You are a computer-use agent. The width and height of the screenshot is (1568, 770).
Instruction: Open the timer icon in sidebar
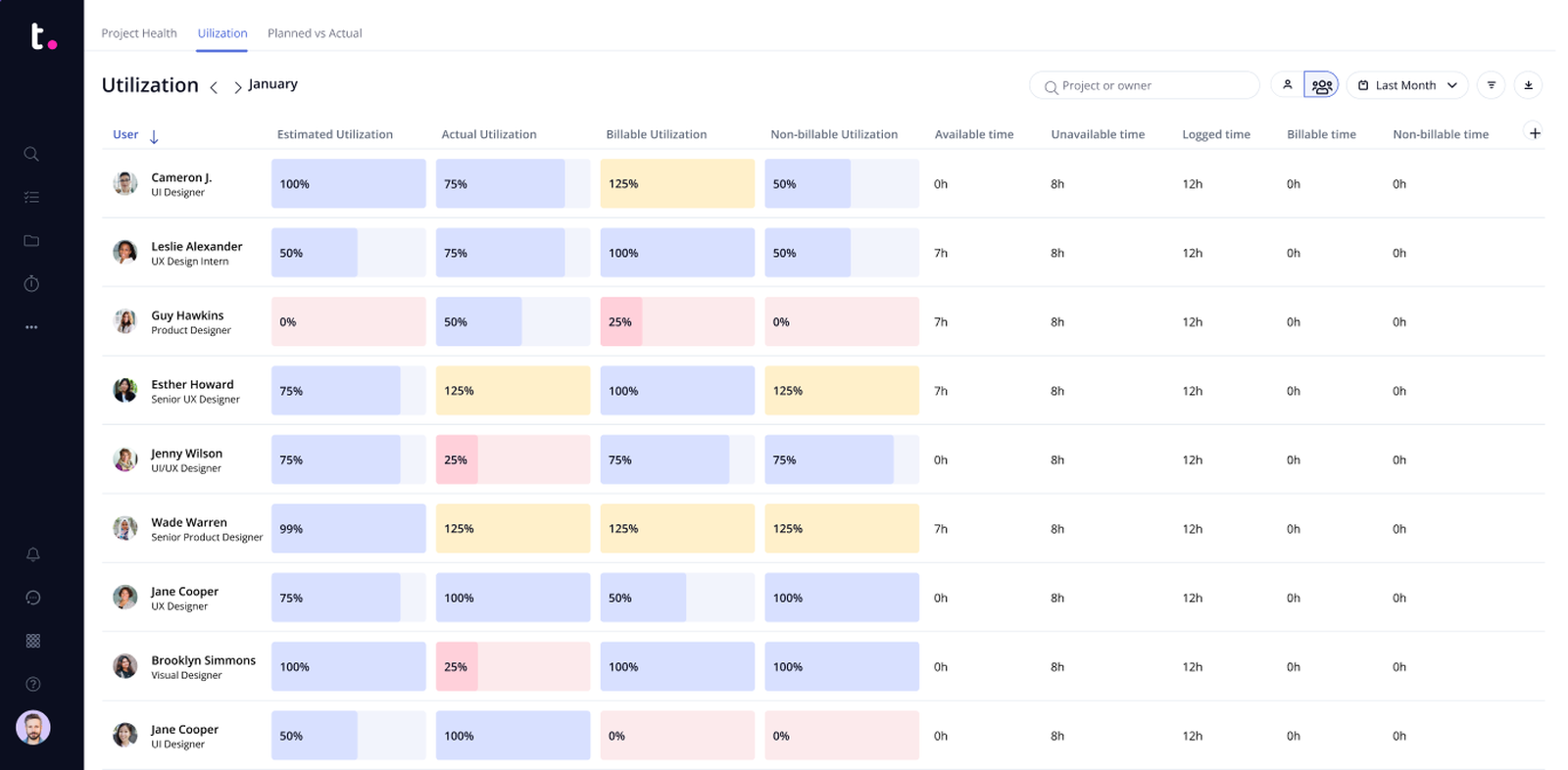point(31,284)
